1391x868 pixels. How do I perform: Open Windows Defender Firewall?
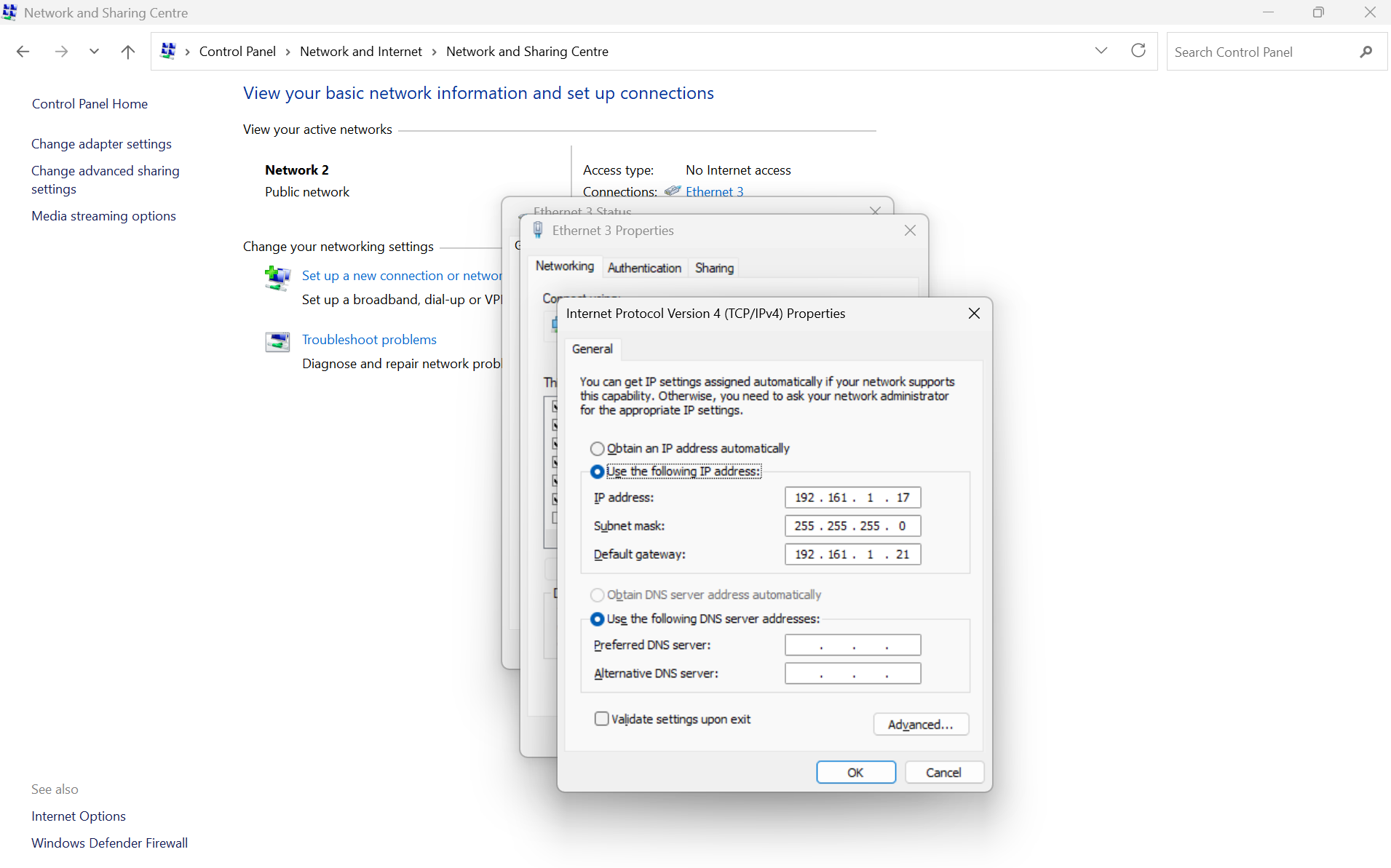[x=109, y=843]
